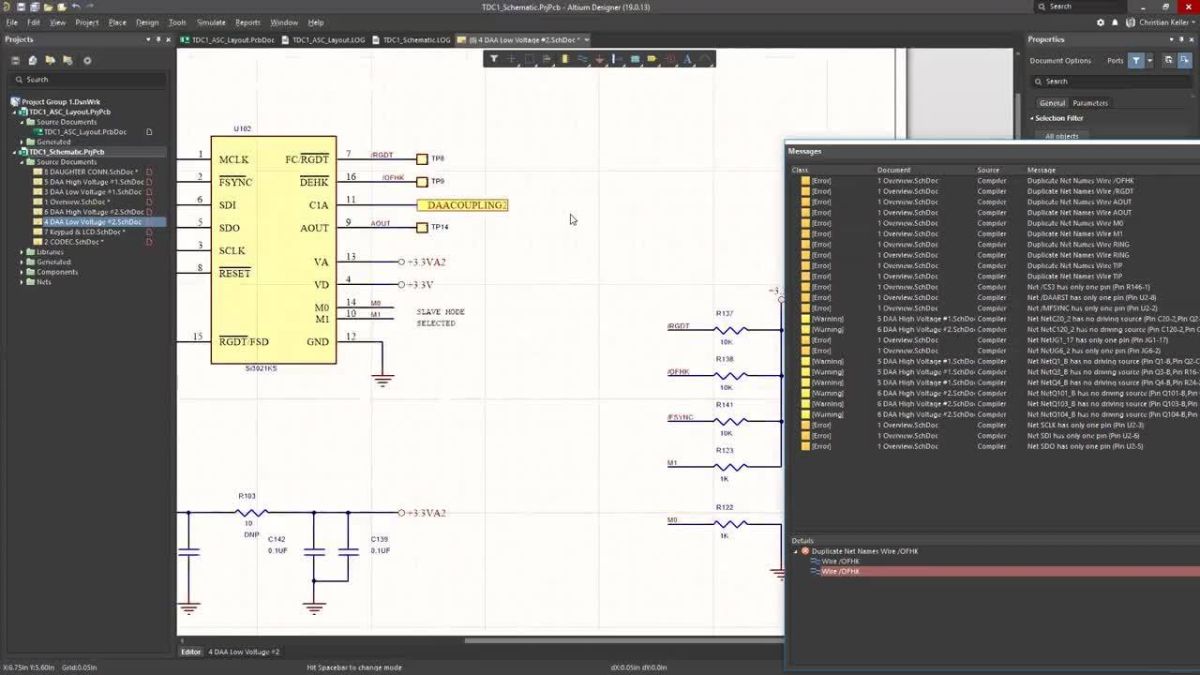Click the Editor tab at the bottom
1200x675 pixels.
point(190,651)
